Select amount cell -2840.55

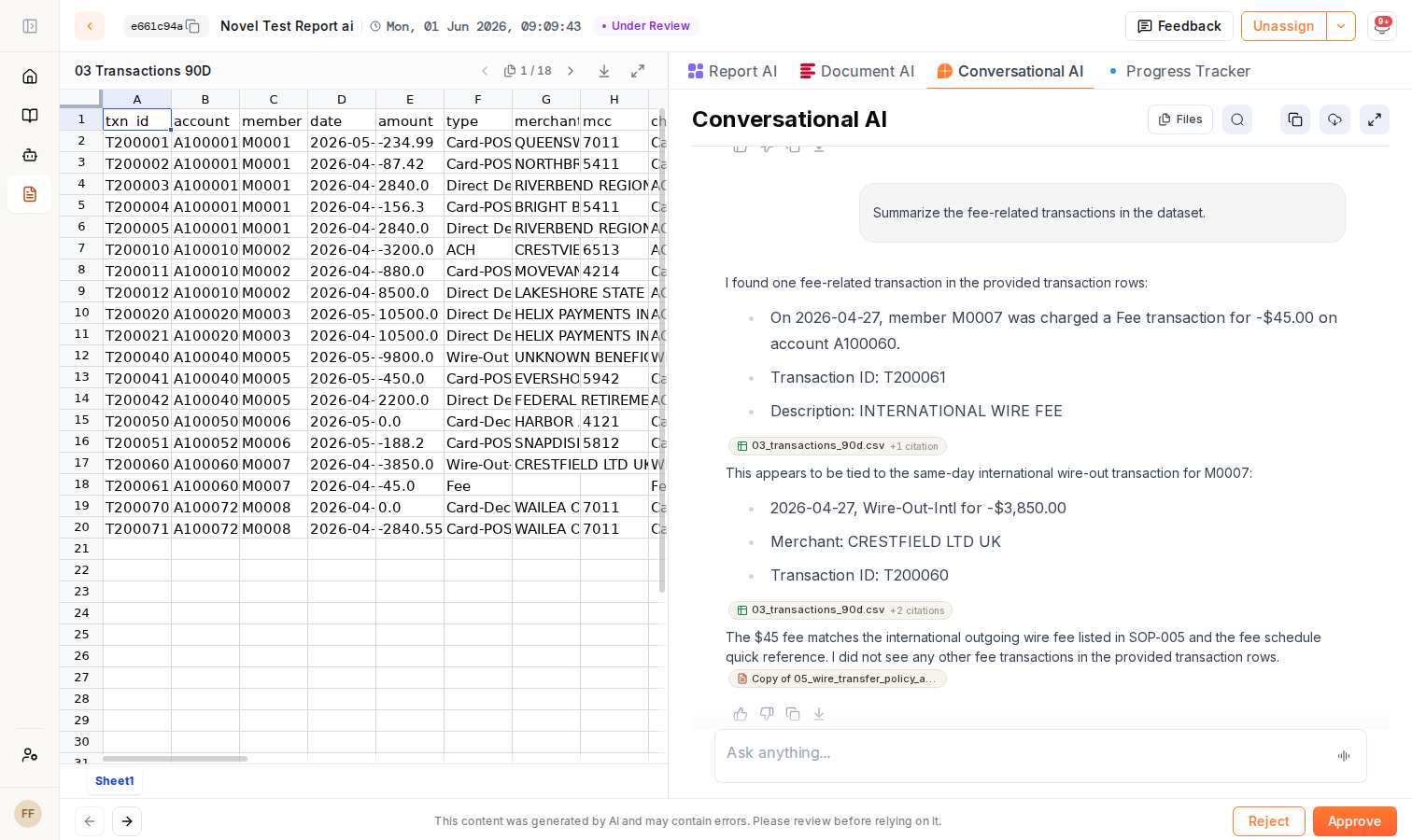pyautogui.click(x=410, y=528)
